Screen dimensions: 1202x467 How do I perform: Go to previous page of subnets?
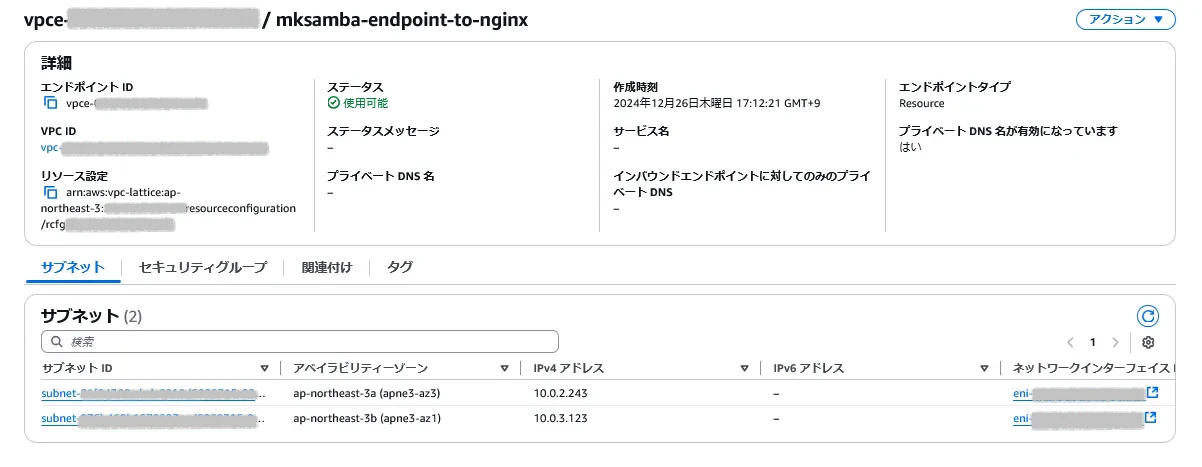tap(1070, 342)
